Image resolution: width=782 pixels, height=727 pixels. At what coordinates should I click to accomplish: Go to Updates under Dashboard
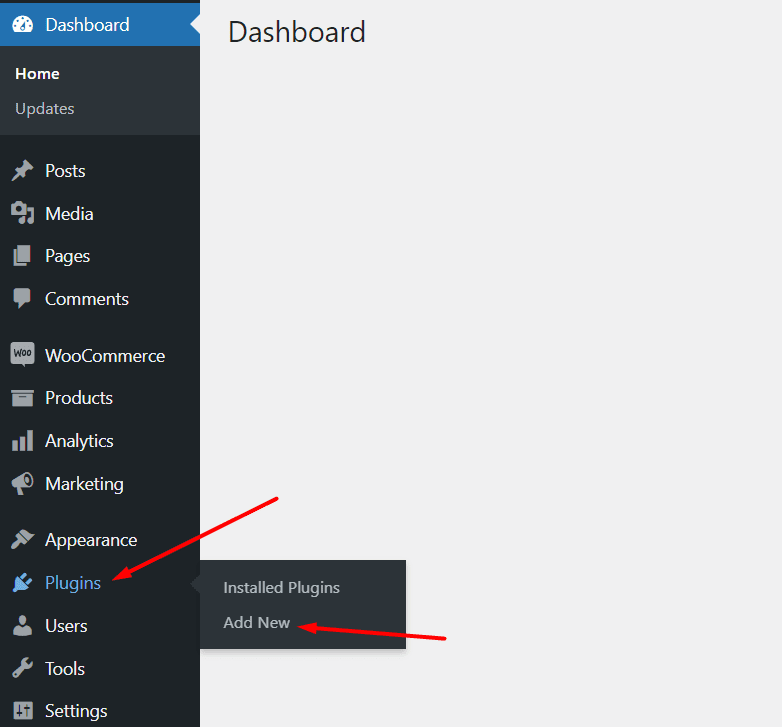coord(45,109)
